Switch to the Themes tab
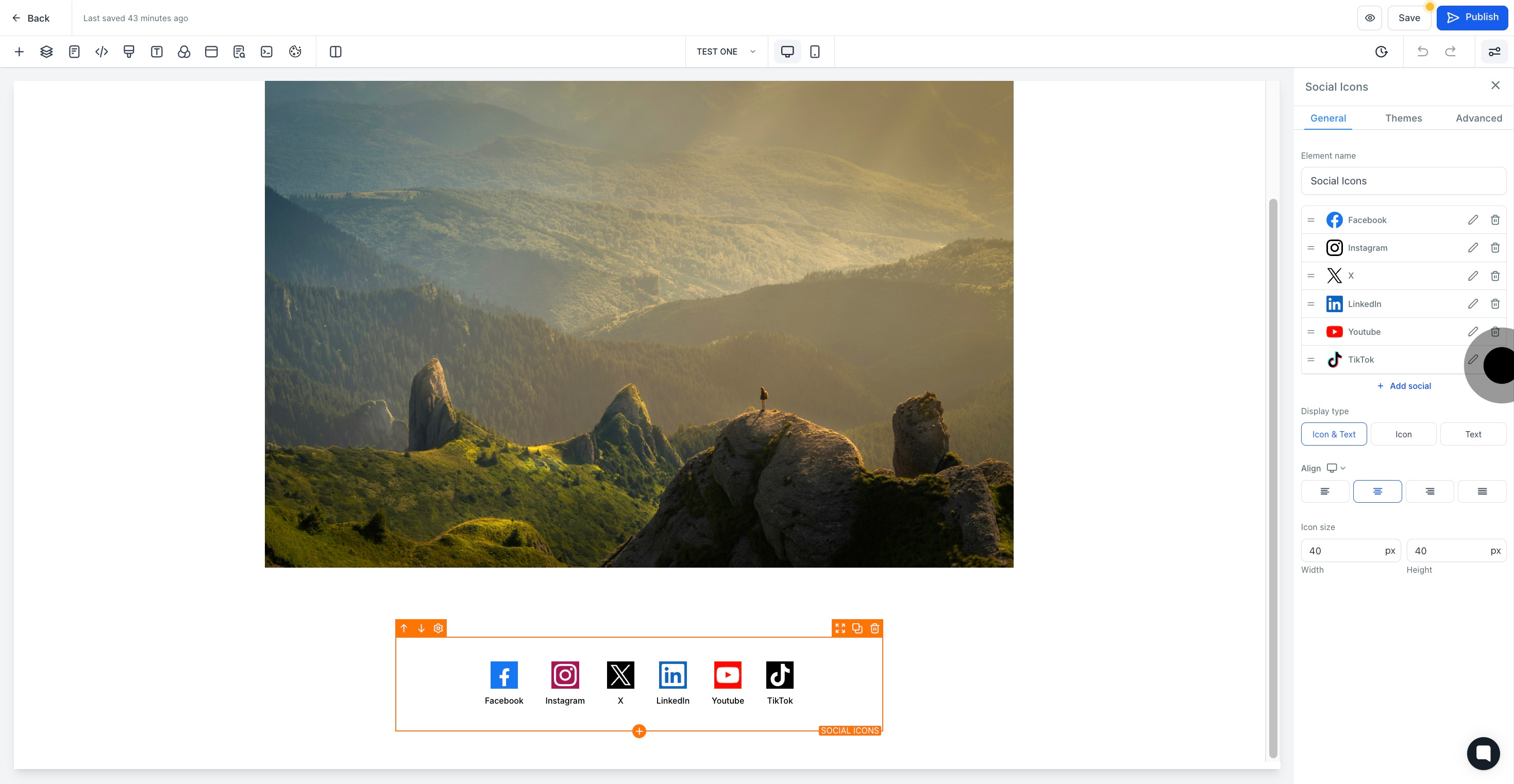 pyautogui.click(x=1403, y=118)
